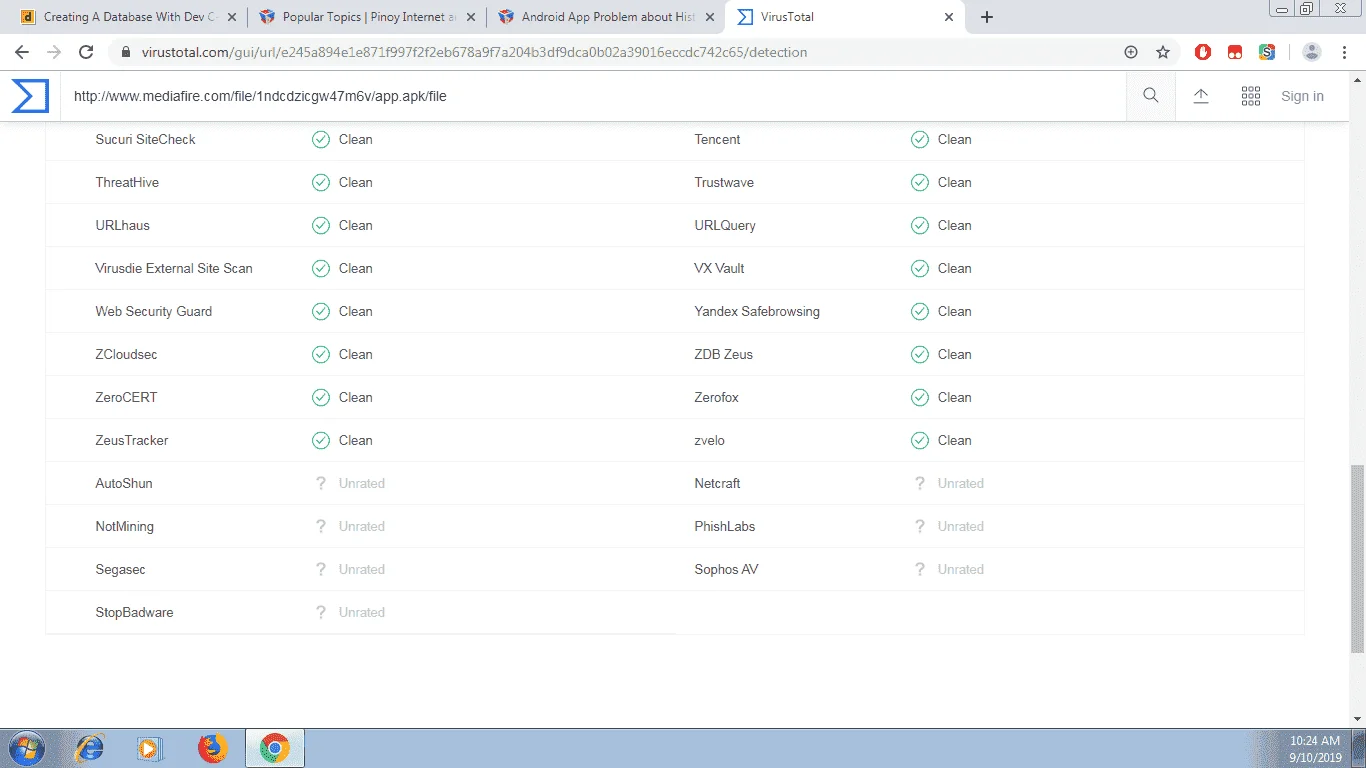Click the page vertical scrollbar thumb

[x=1357, y=558]
